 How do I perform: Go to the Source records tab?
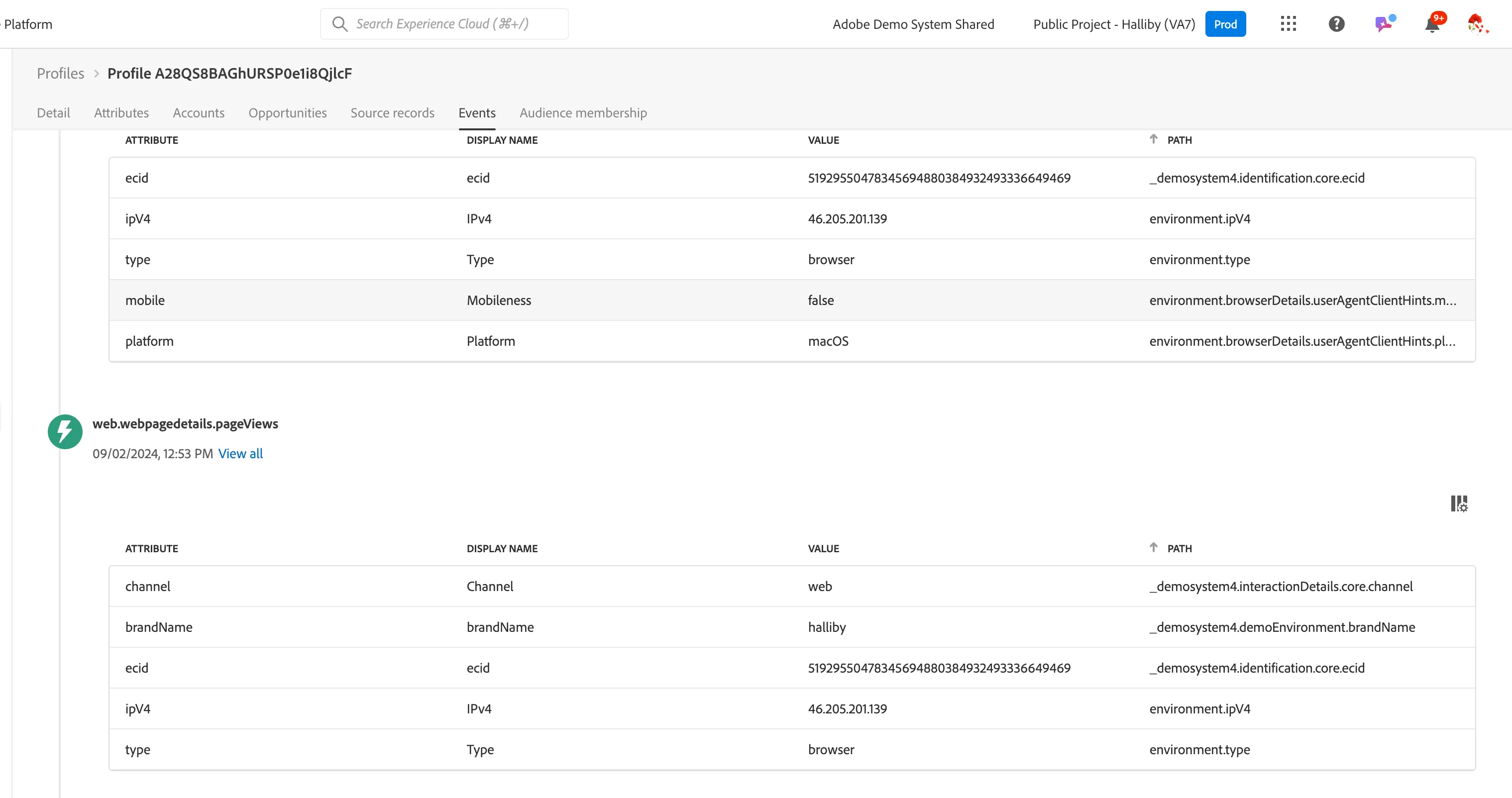(x=393, y=112)
